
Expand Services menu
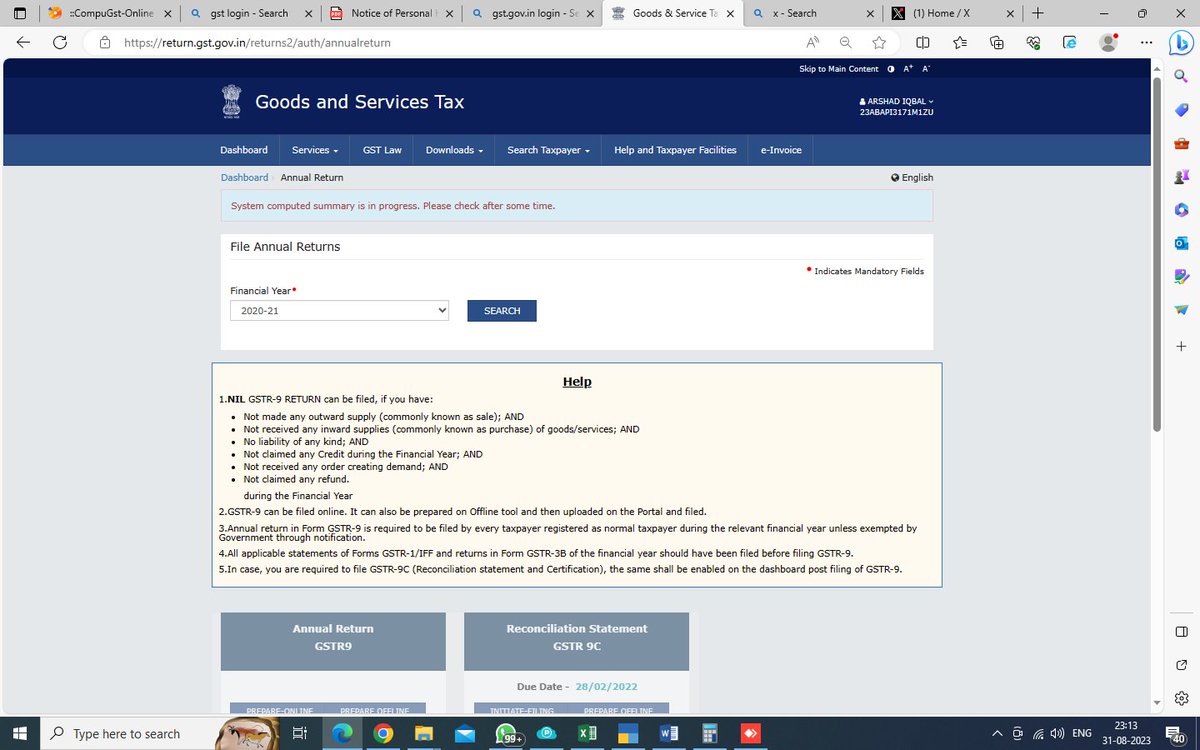tap(315, 150)
